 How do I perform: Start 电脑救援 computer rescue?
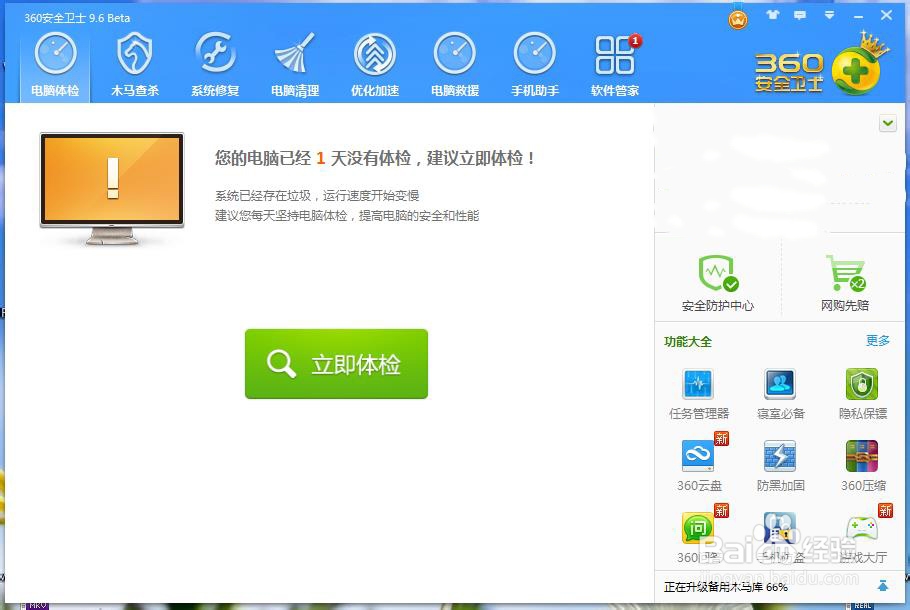click(455, 60)
